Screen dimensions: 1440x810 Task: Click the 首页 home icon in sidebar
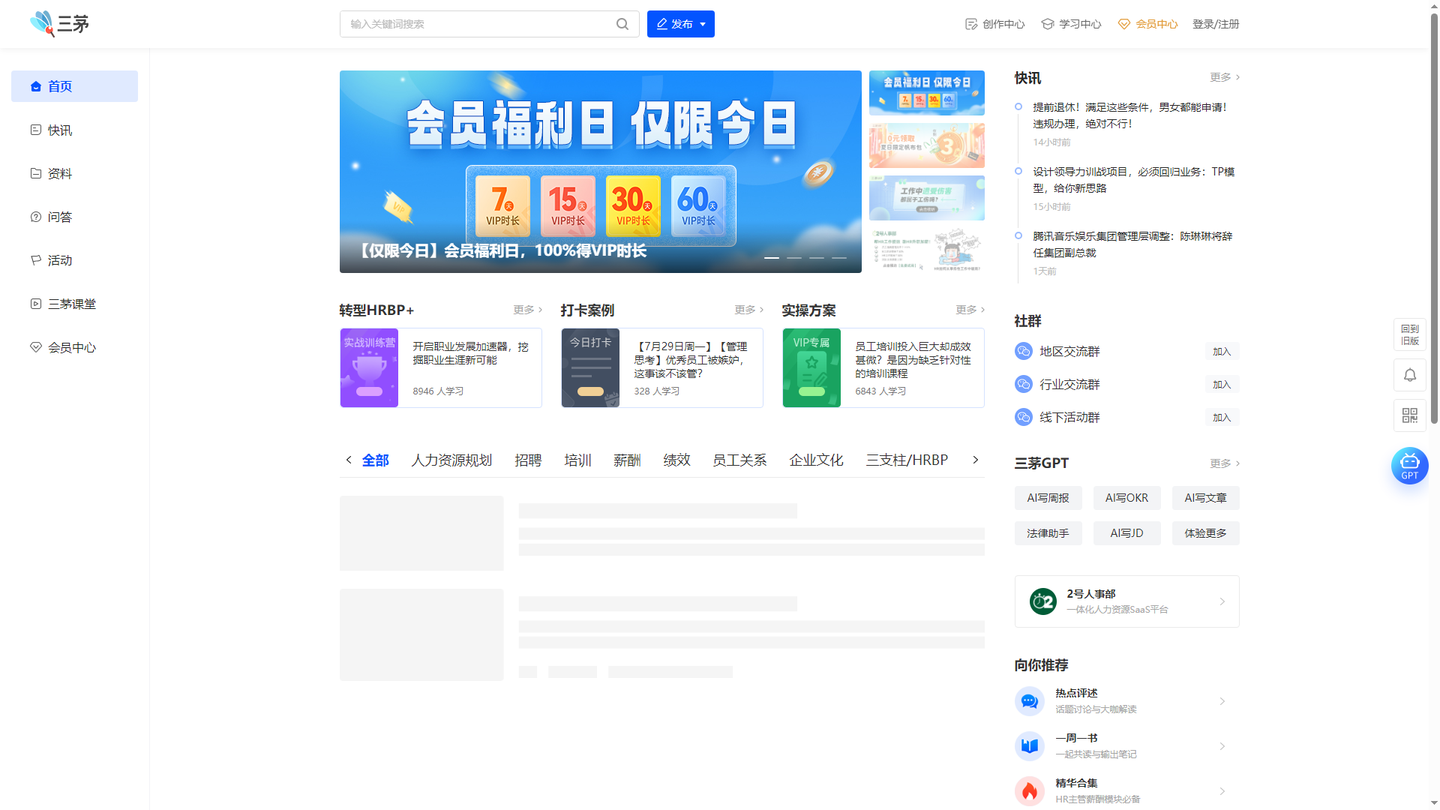(x=36, y=87)
